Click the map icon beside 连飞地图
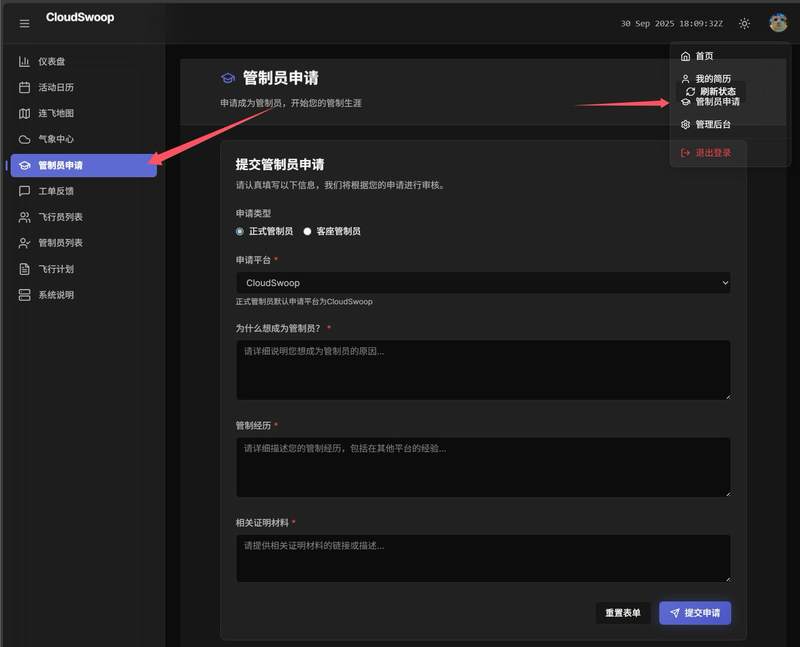Image resolution: width=800 pixels, height=647 pixels. [x=24, y=113]
